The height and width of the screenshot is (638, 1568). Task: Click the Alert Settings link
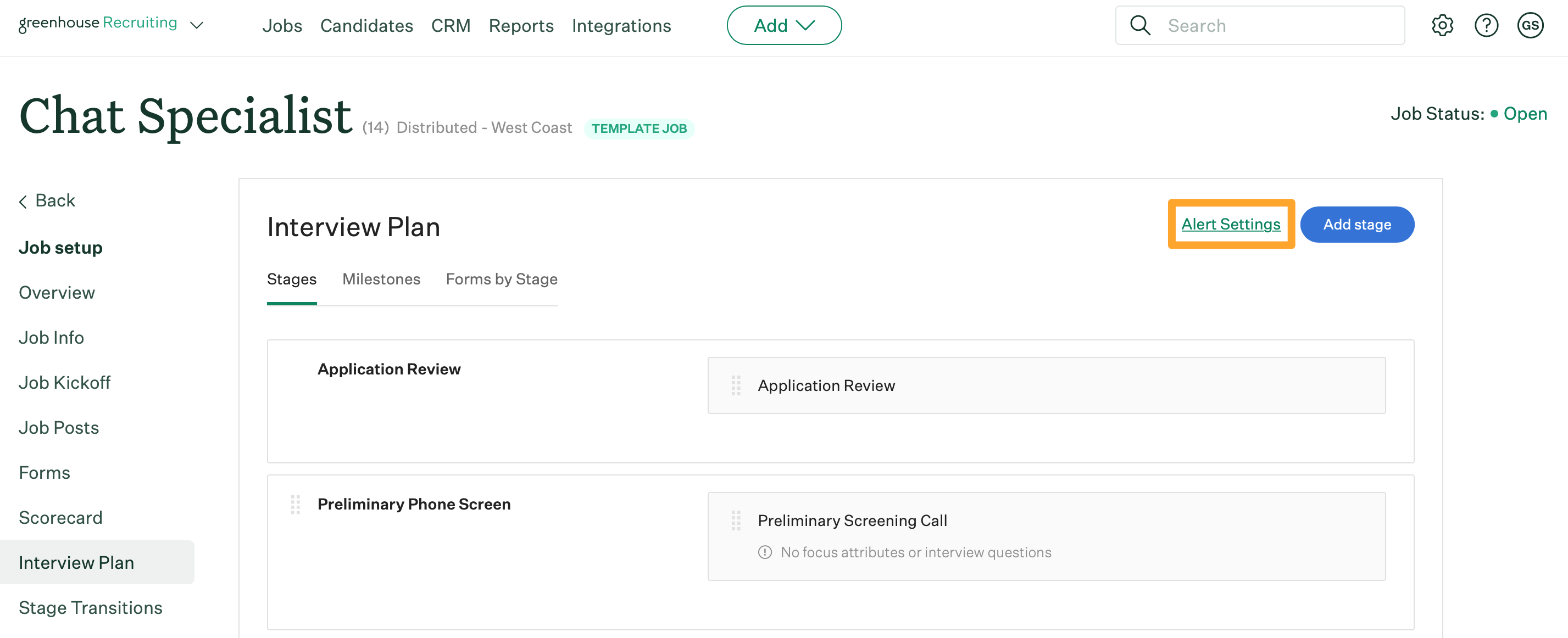tap(1231, 225)
